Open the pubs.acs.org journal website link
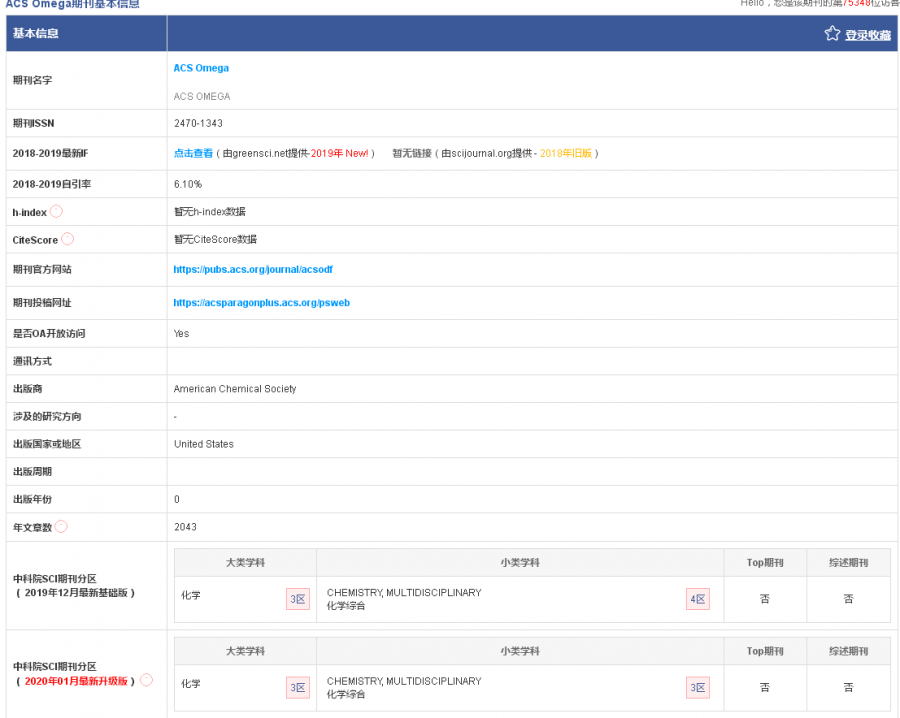Image resolution: width=900 pixels, height=718 pixels. [x=253, y=270]
